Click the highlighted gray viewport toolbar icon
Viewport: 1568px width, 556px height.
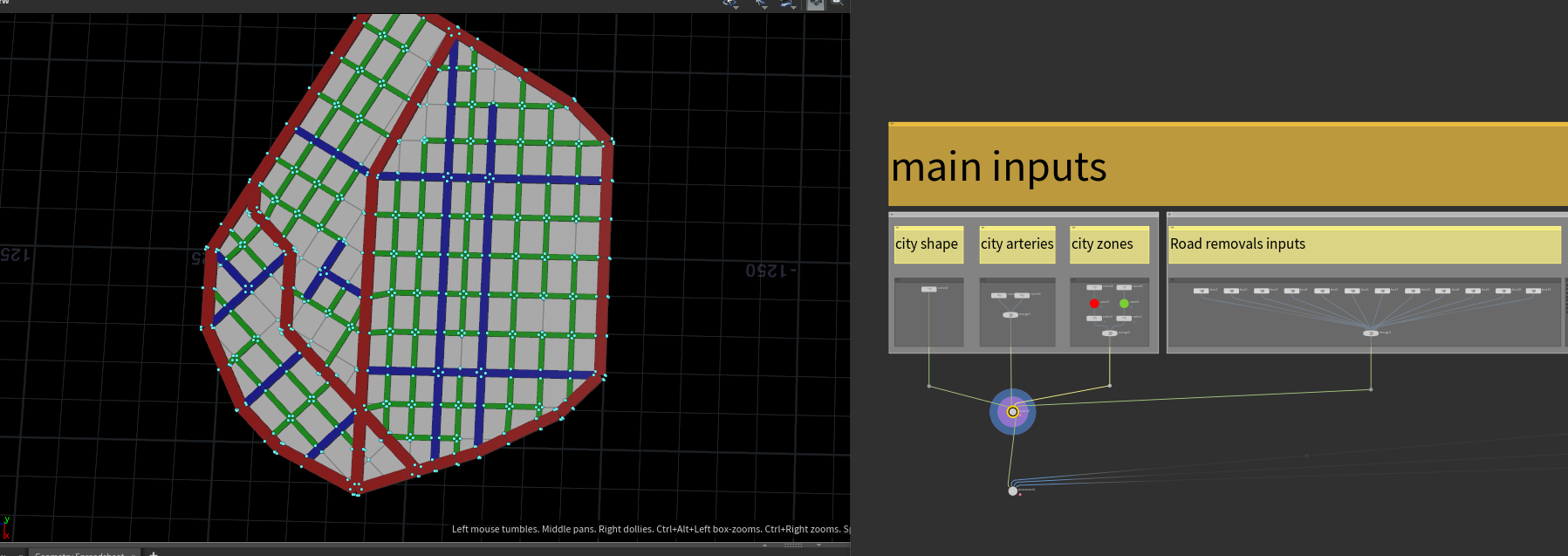point(815,3)
